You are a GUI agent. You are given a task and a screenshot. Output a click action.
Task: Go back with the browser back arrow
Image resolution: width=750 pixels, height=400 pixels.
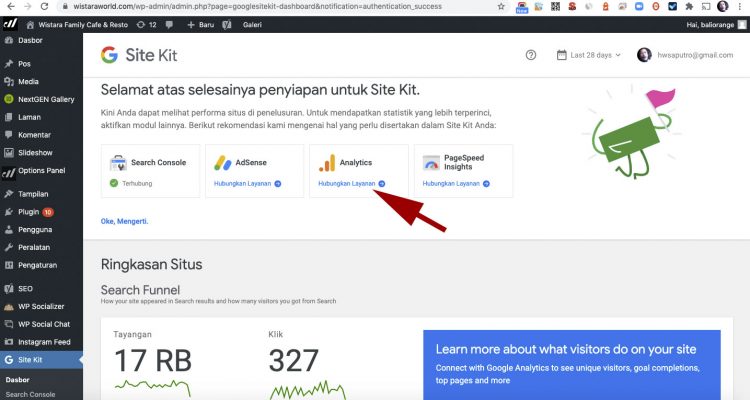click(x=11, y=7)
